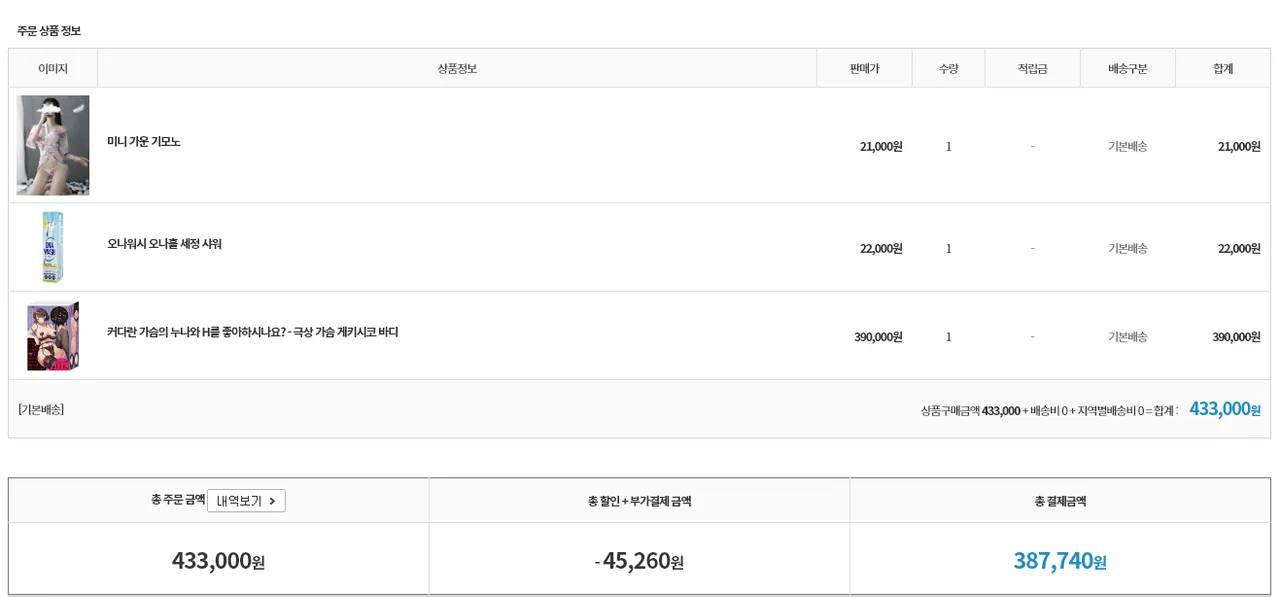Click the third product's box thumbnail

coord(53,336)
